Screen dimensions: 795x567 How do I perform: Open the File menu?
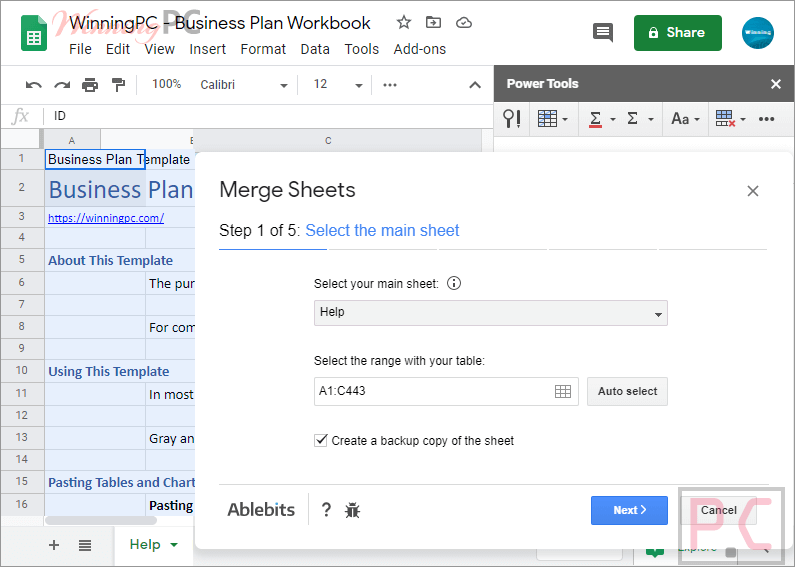tap(80, 49)
